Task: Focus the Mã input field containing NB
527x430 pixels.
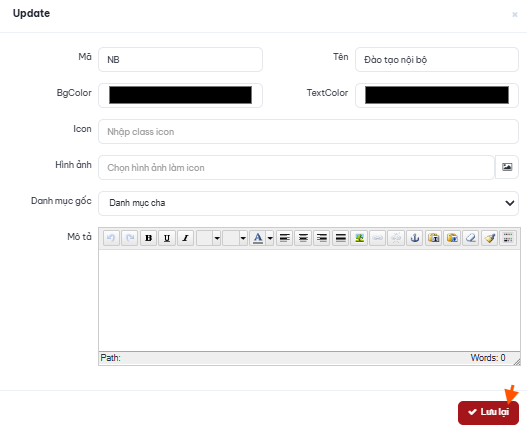Action: (180, 60)
